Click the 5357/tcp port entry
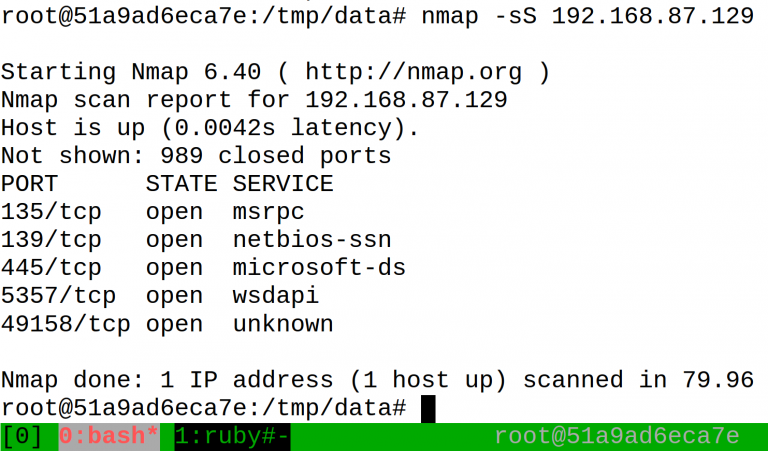The width and height of the screenshot is (768, 451). tap(58, 296)
